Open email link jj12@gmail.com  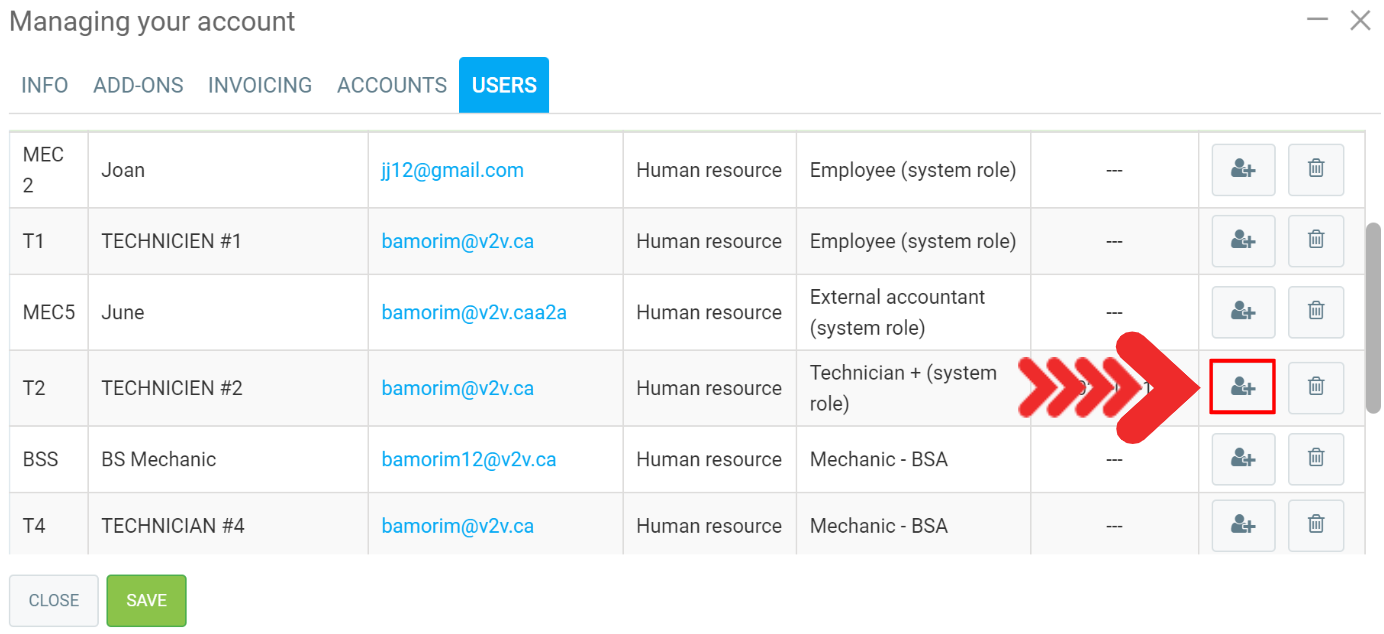452,170
